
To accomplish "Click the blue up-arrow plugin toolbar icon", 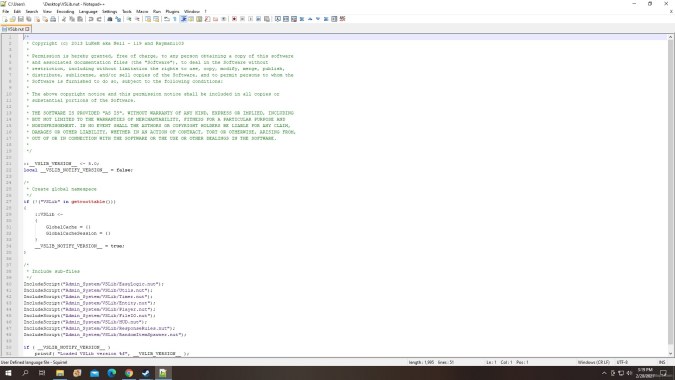I will [x=310, y=19].
